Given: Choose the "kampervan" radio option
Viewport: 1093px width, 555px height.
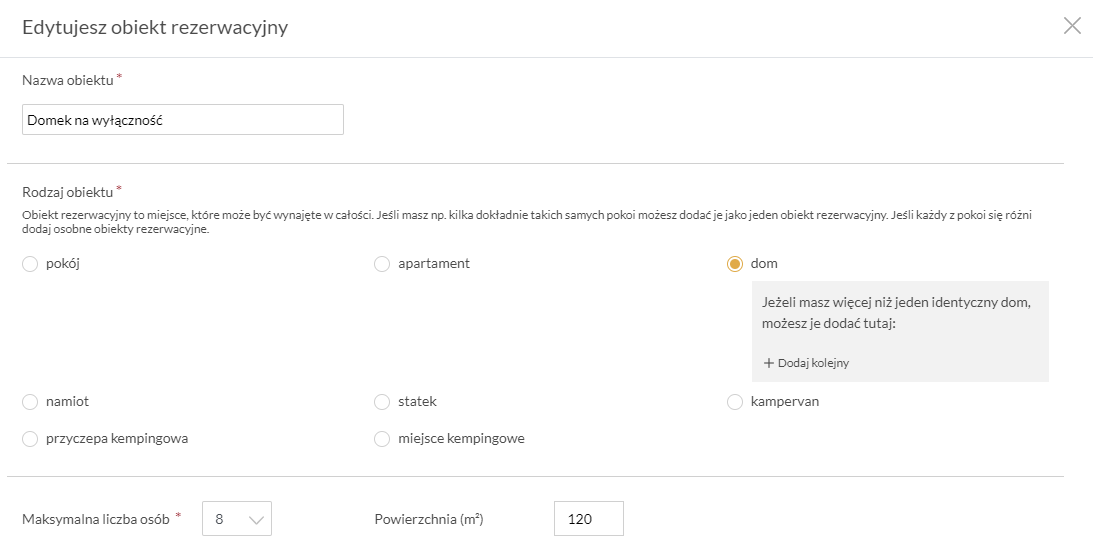Looking at the screenshot, I should point(735,402).
